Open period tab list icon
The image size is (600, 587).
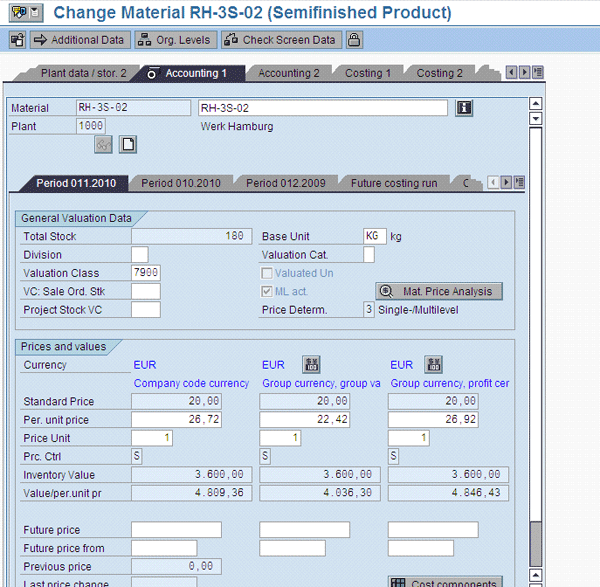[x=519, y=182]
